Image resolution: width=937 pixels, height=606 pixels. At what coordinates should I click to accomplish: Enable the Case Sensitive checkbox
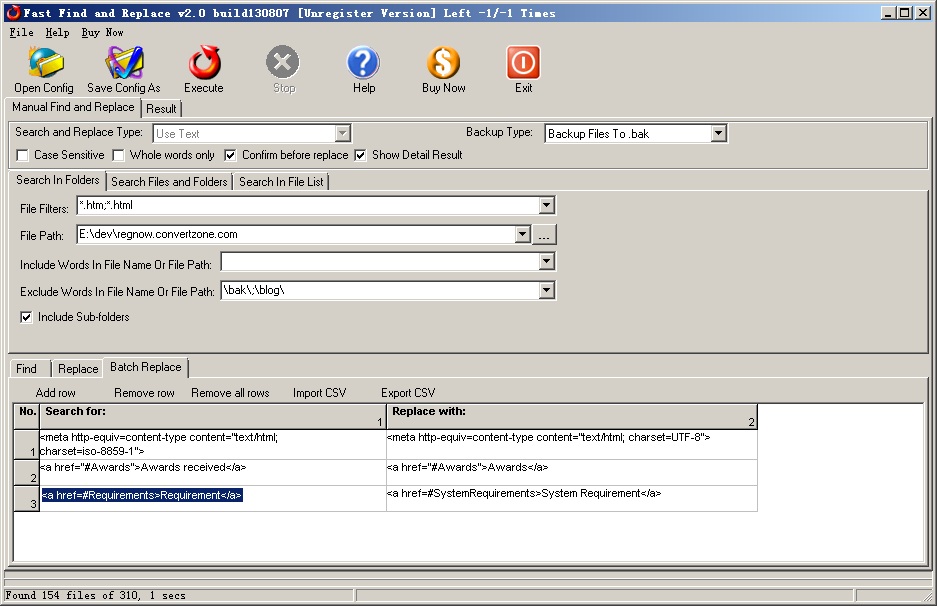click(23, 155)
